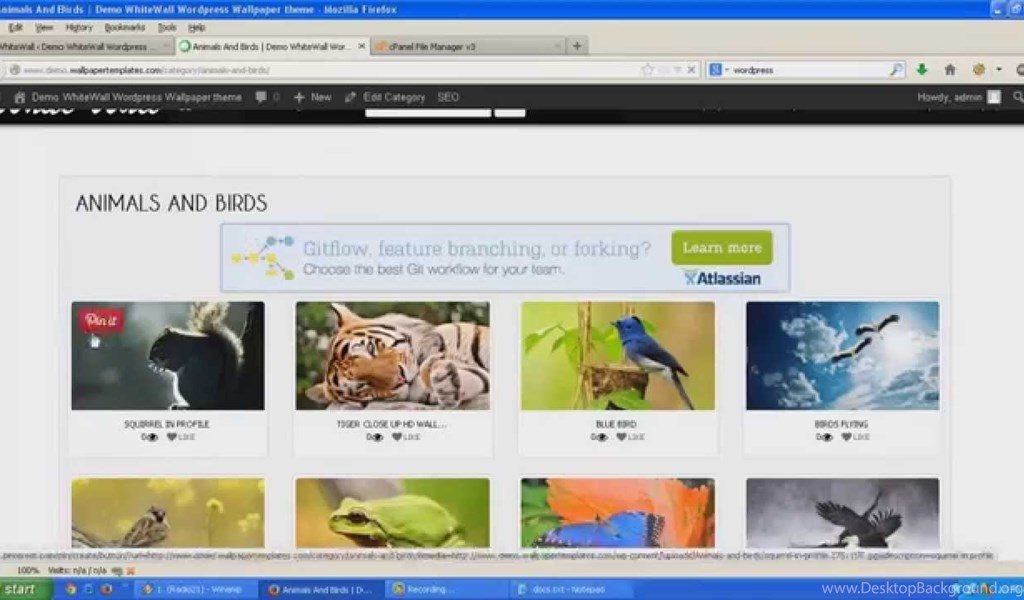The height and width of the screenshot is (600, 1024).
Task: Click Learn more button in Atlassian ad
Action: pyautogui.click(x=722, y=247)
